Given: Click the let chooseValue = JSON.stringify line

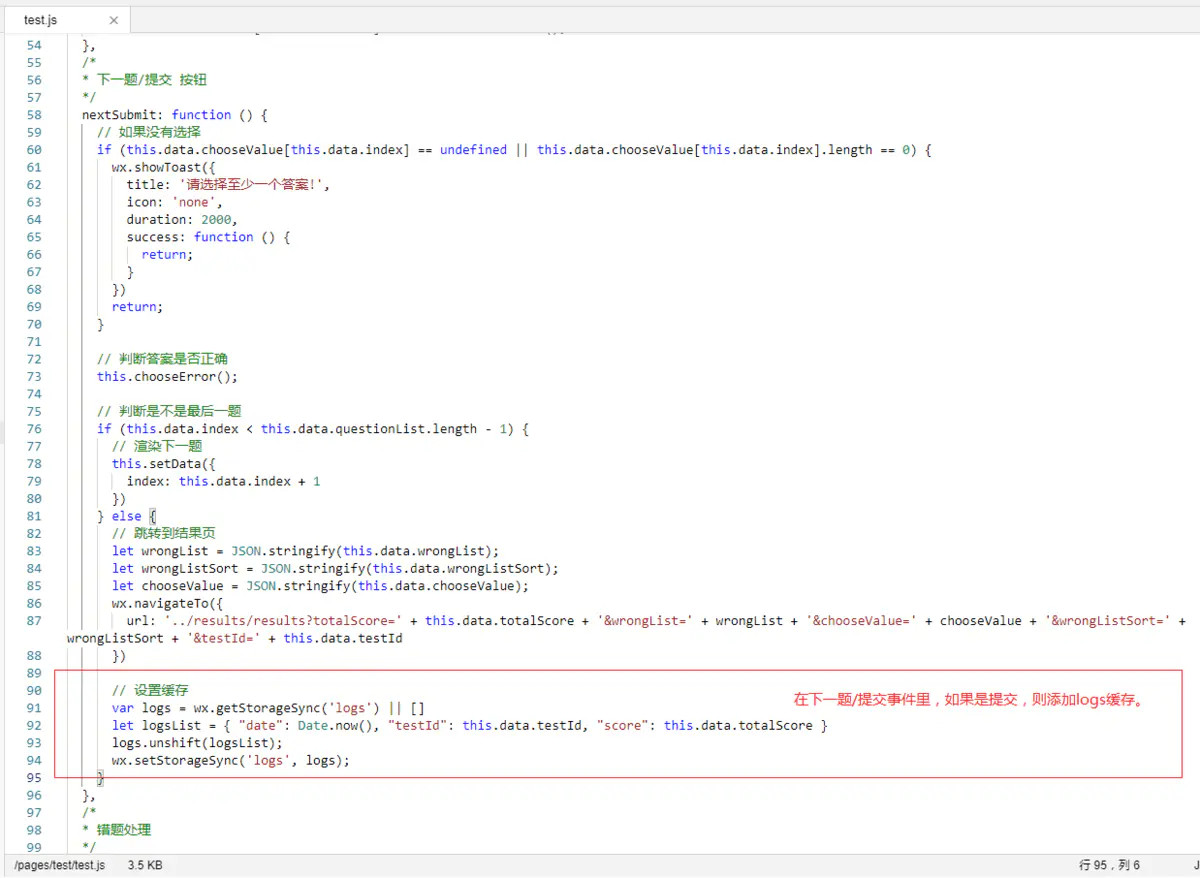Looking at the screenshot, I should click(320, 586).
